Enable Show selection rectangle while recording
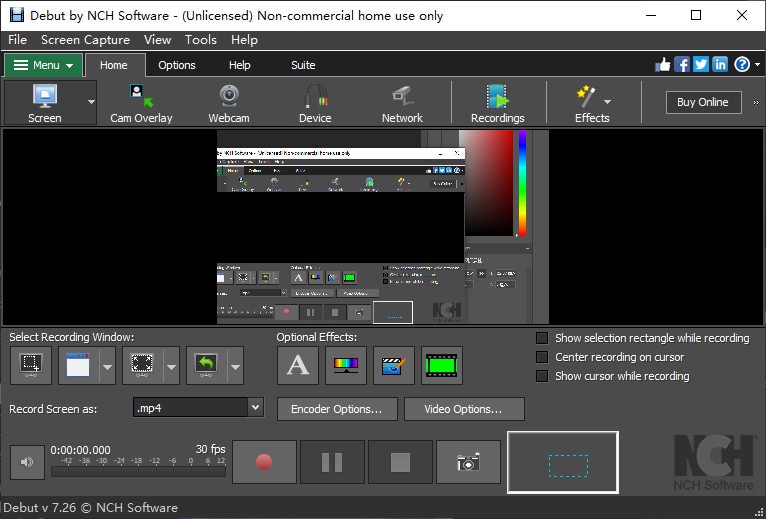766x519 pixels. coord(542,338)
